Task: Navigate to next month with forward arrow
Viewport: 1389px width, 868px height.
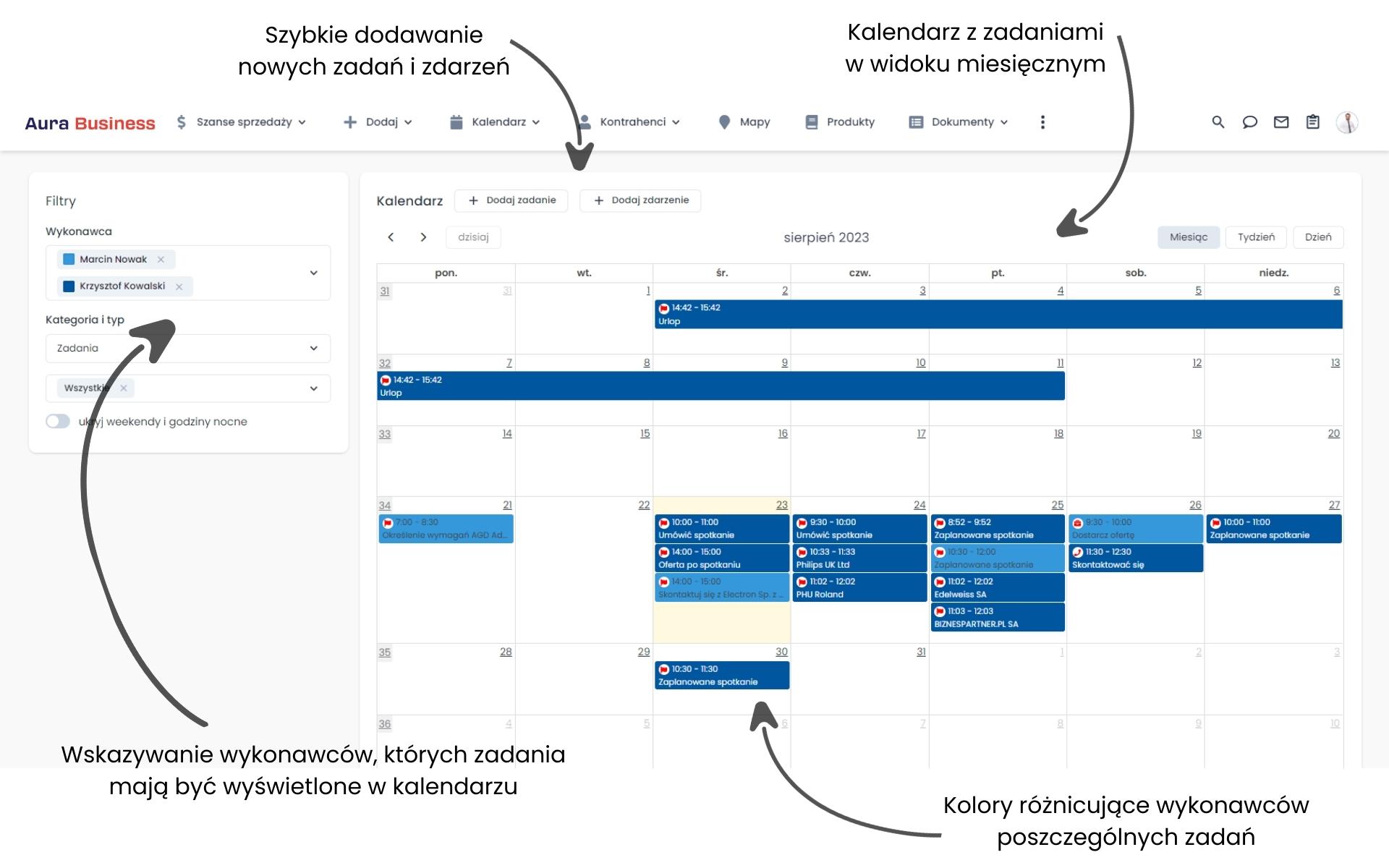Action: point(423,237)
